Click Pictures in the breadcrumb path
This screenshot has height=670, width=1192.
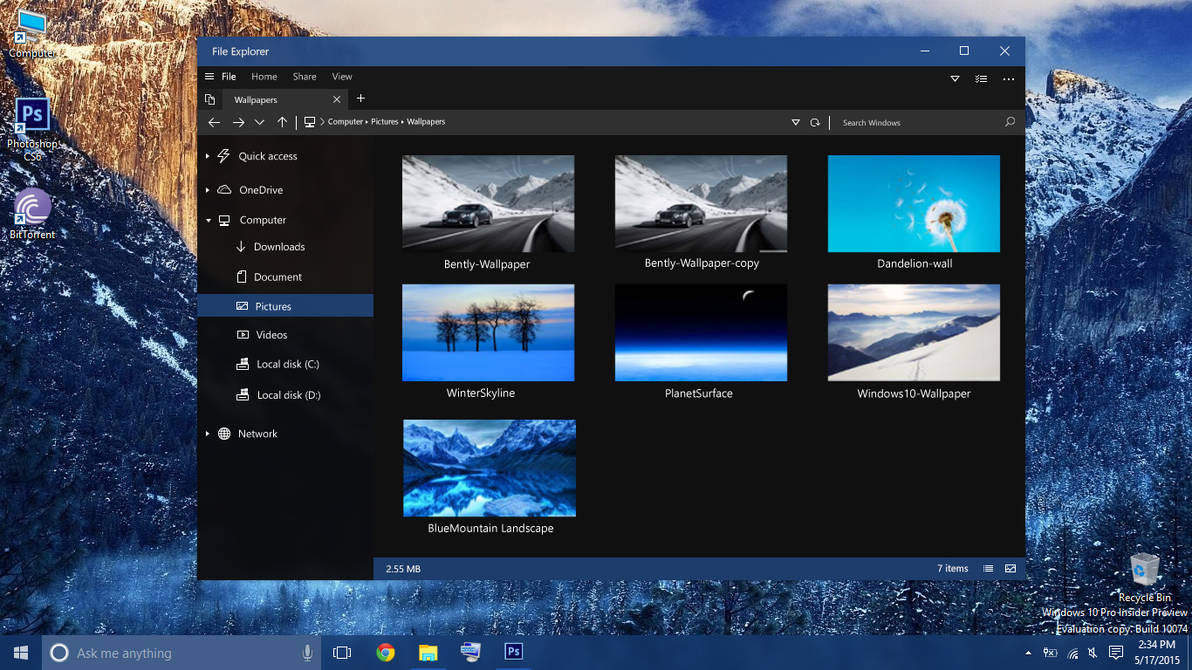pos(383,121)
